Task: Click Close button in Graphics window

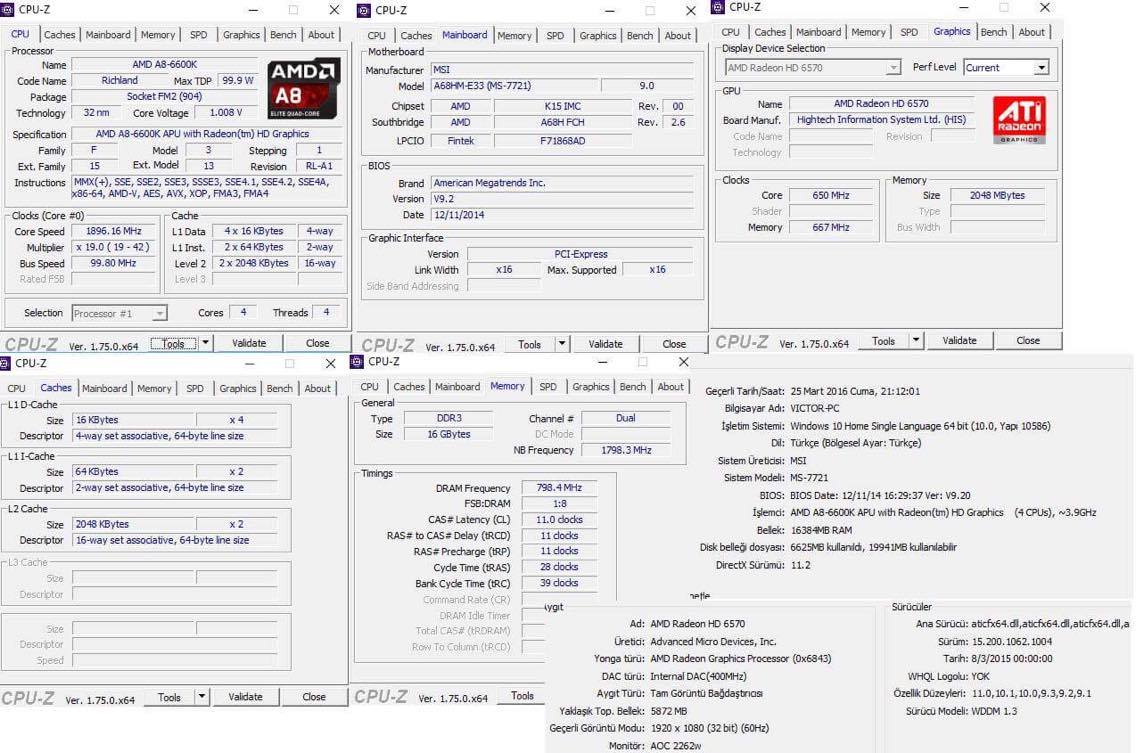Action: click(1028, 341)
